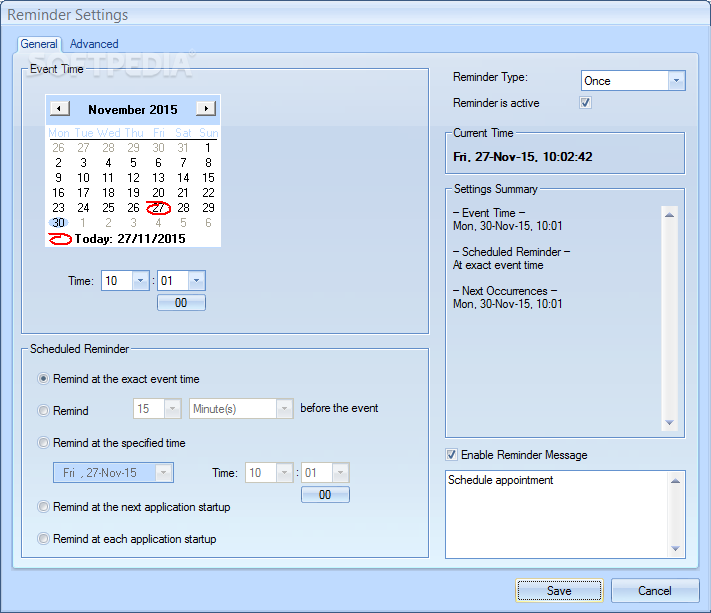Select November 30 in the calendar
This screenshot has height=613, width=711.
click(x=58, y=223)
